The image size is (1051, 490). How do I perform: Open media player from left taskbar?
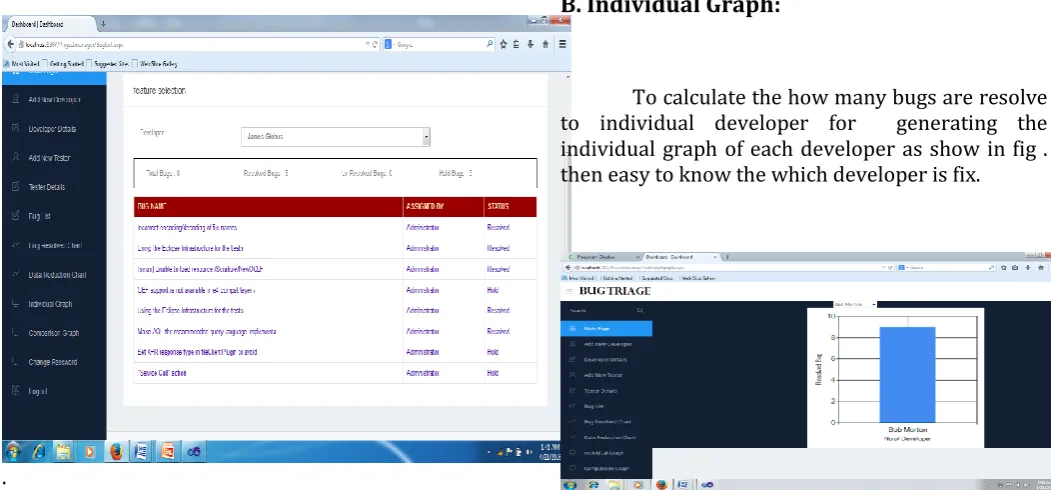[90, 452]
